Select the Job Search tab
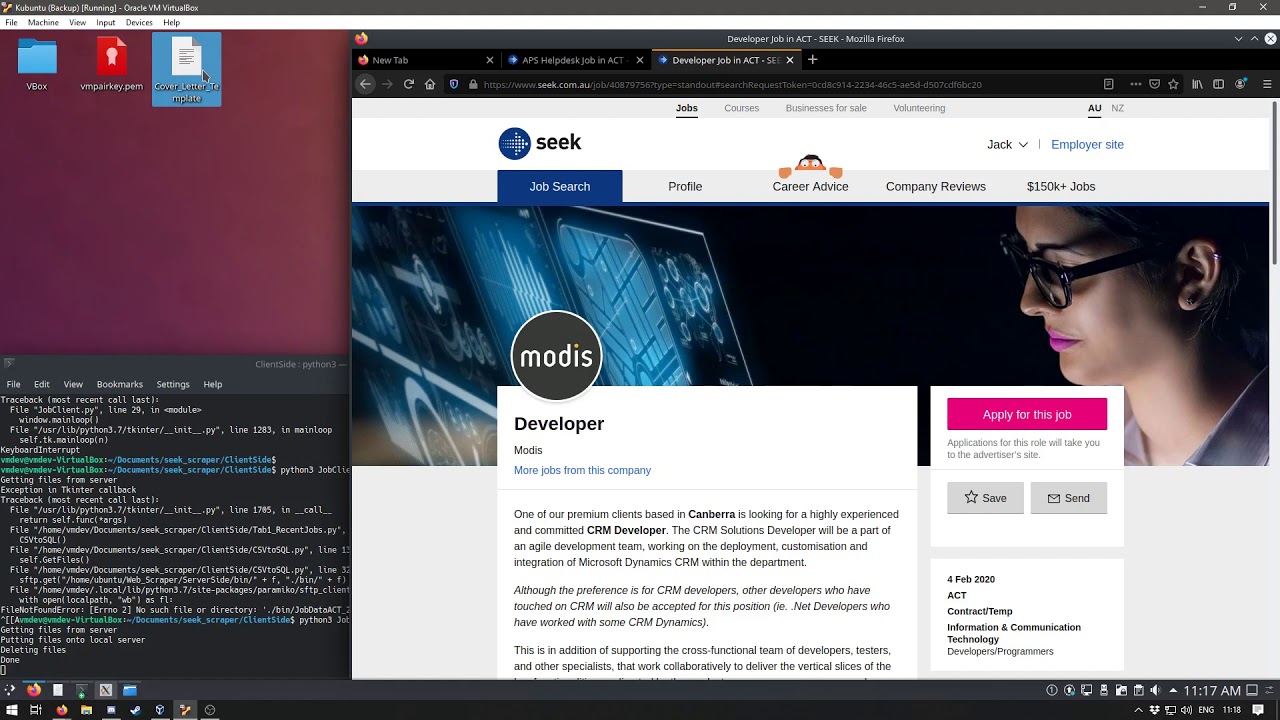 560,187
